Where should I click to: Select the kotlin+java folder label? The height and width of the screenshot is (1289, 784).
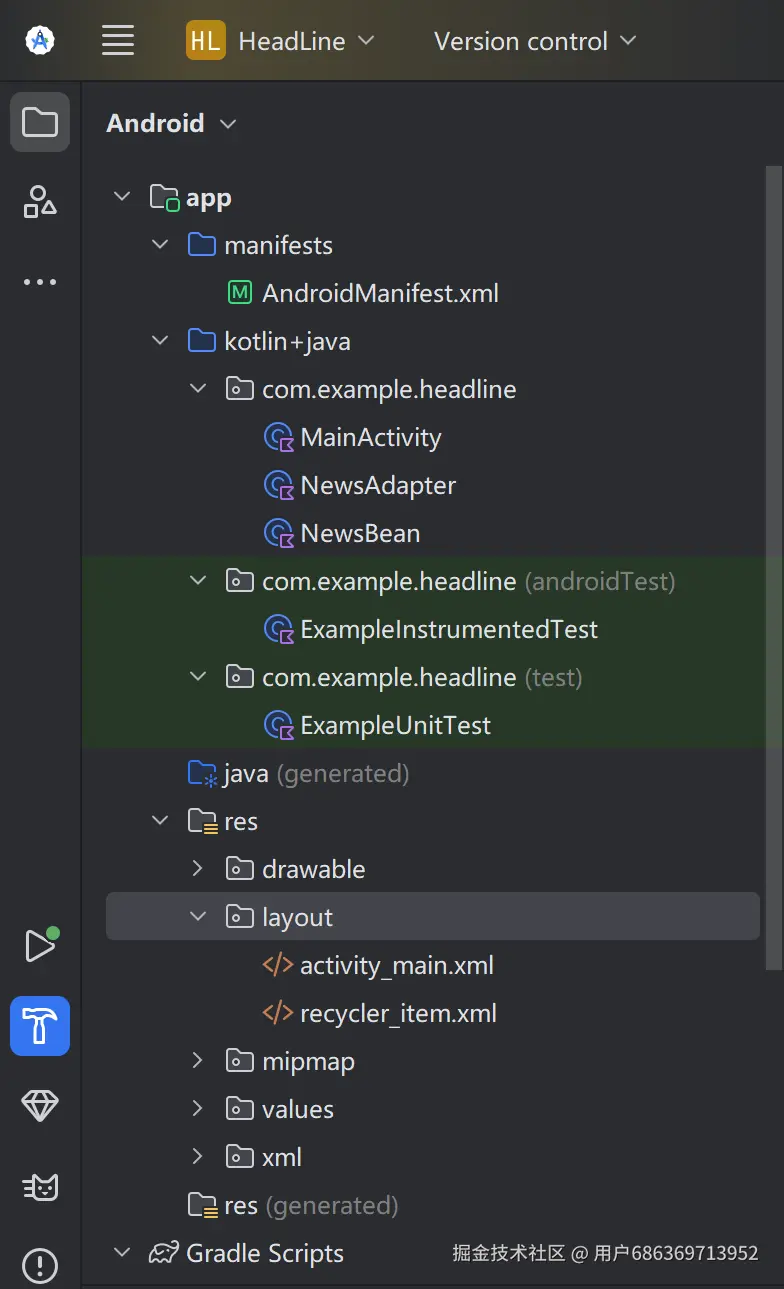click(287, 342)
